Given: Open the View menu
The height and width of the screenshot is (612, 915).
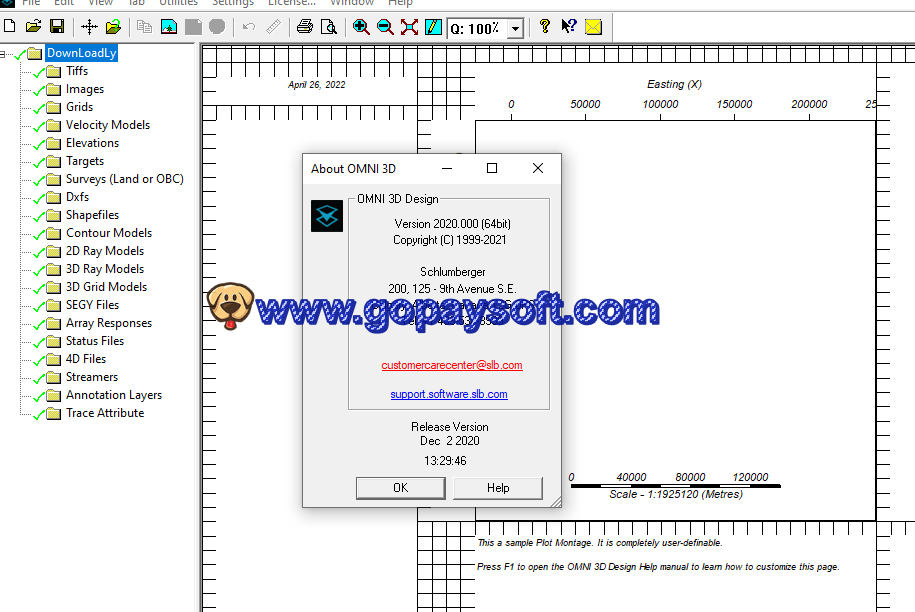Looking at the screenshot, I should [100, 3].
